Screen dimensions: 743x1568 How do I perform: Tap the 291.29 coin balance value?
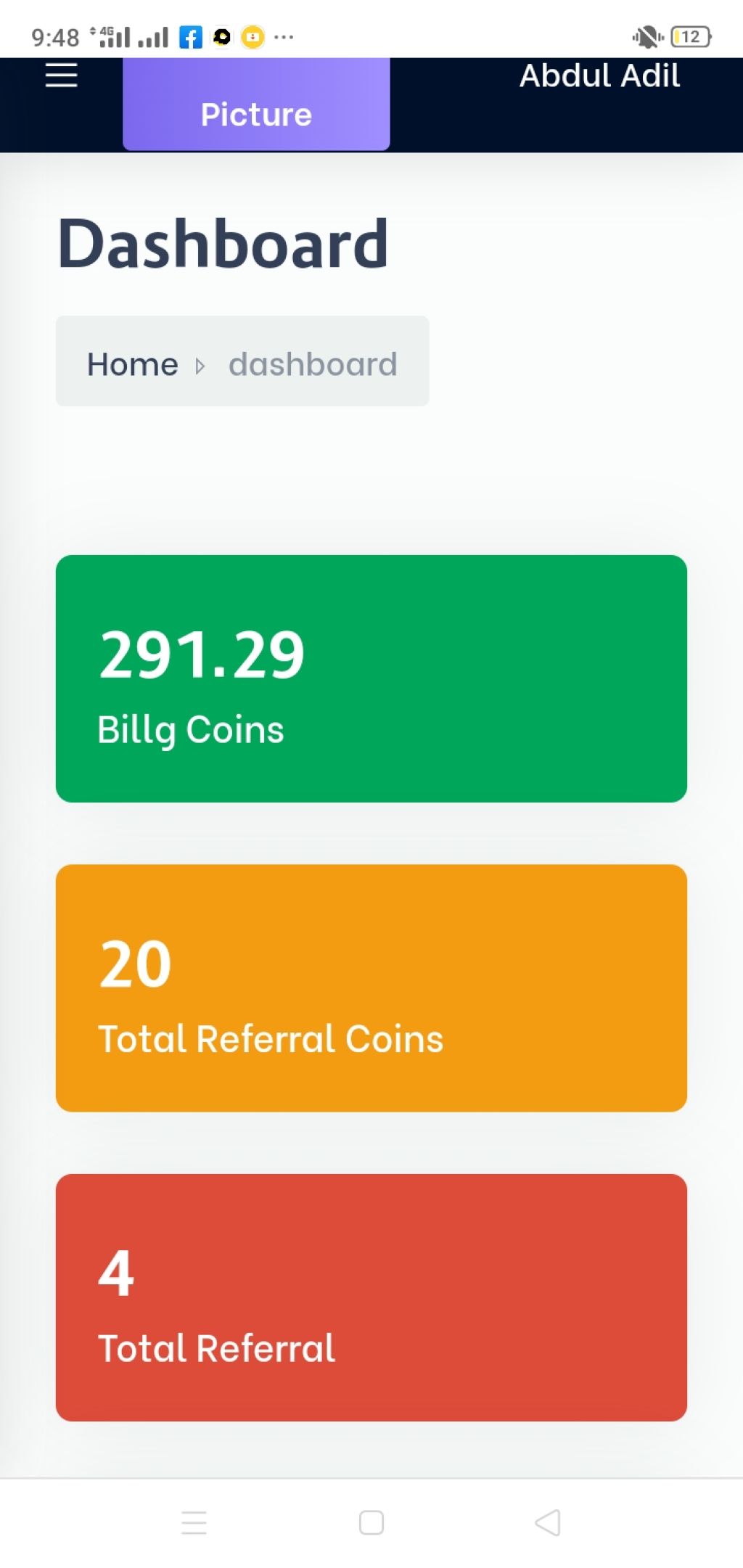[202, 655]
